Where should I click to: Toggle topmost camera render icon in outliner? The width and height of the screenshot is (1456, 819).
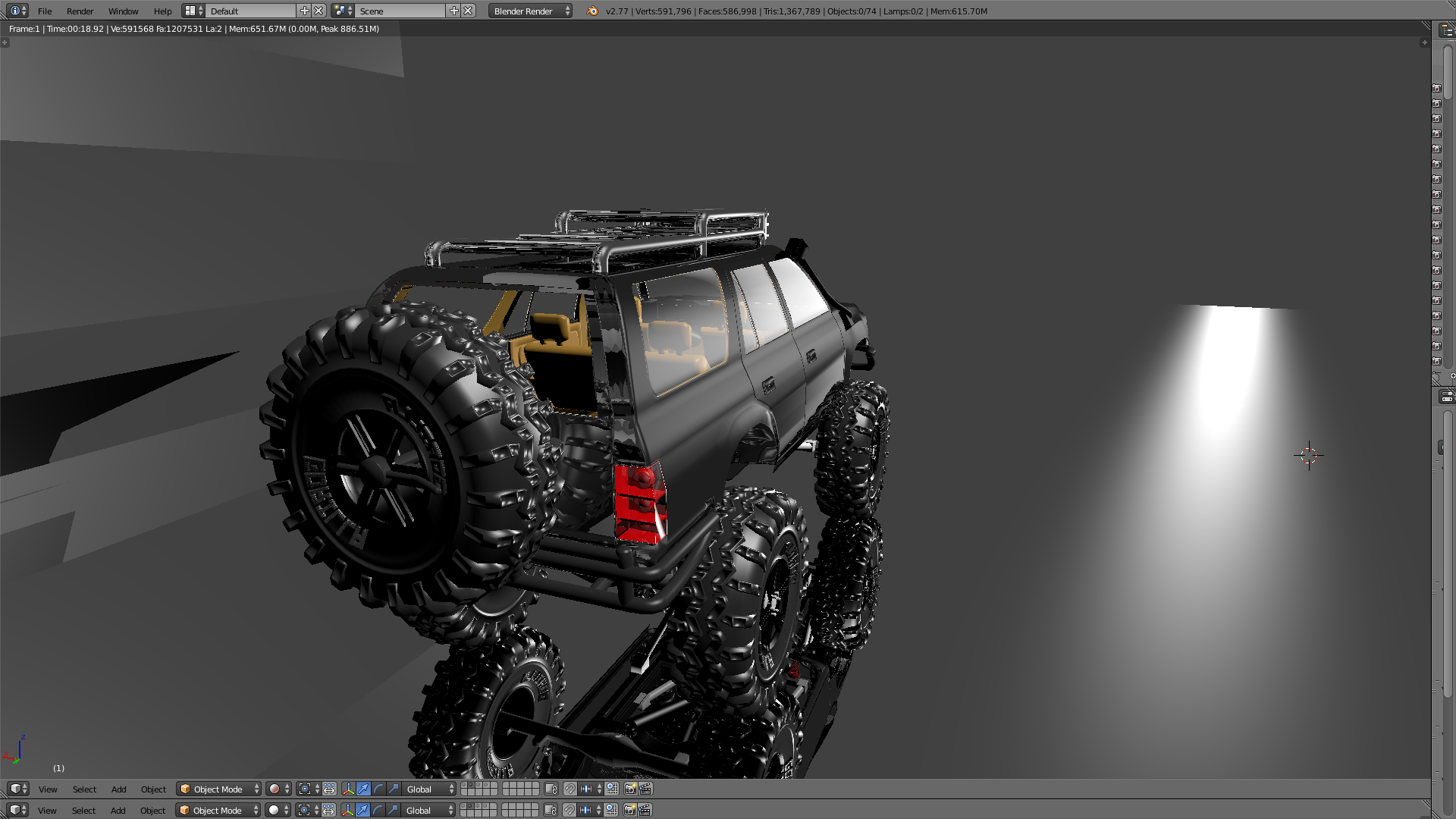pos(1436,88)
